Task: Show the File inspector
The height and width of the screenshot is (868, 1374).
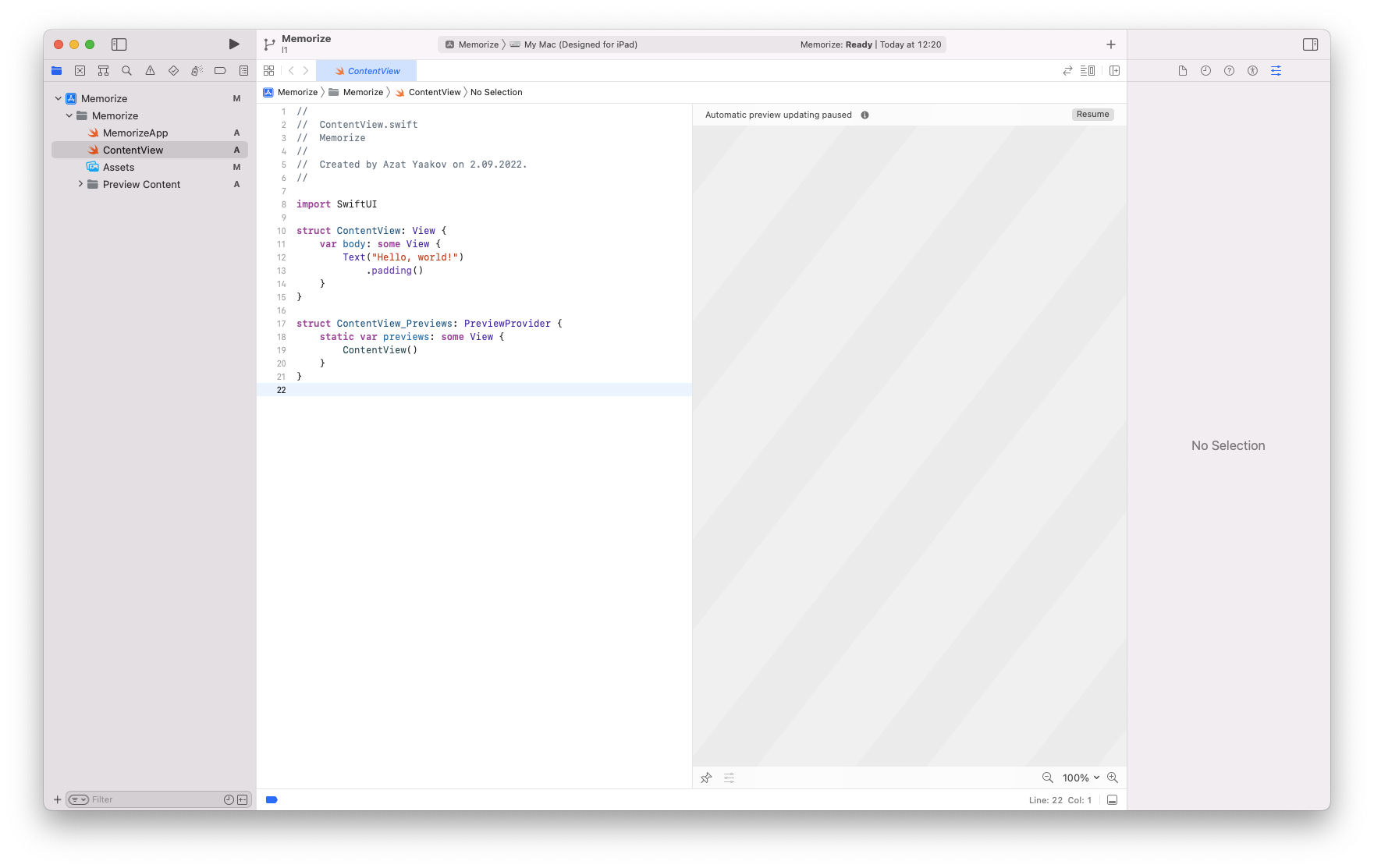Action: (1183, 71)
